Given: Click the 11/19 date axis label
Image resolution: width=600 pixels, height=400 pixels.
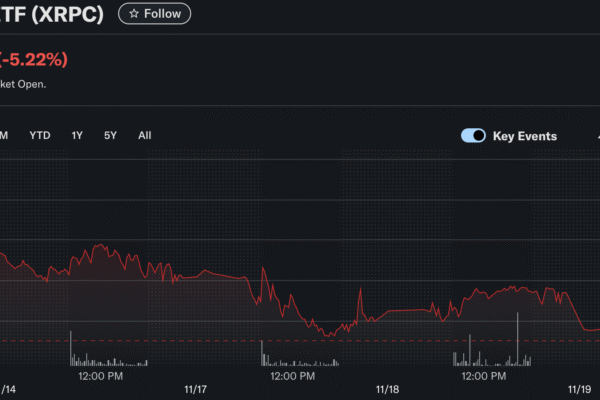Looking at the screenshot, I should 579,389.
